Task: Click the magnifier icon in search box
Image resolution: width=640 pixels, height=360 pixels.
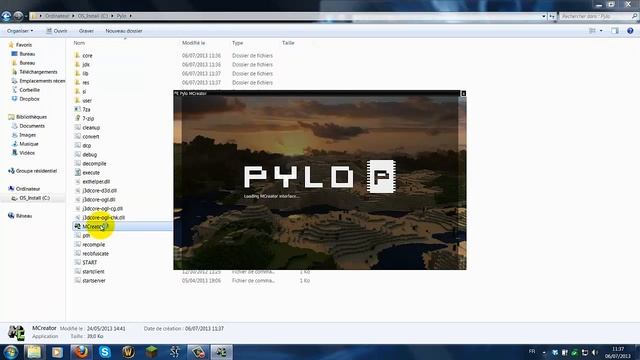Action: pyautogui.click(x=635, y=16)
